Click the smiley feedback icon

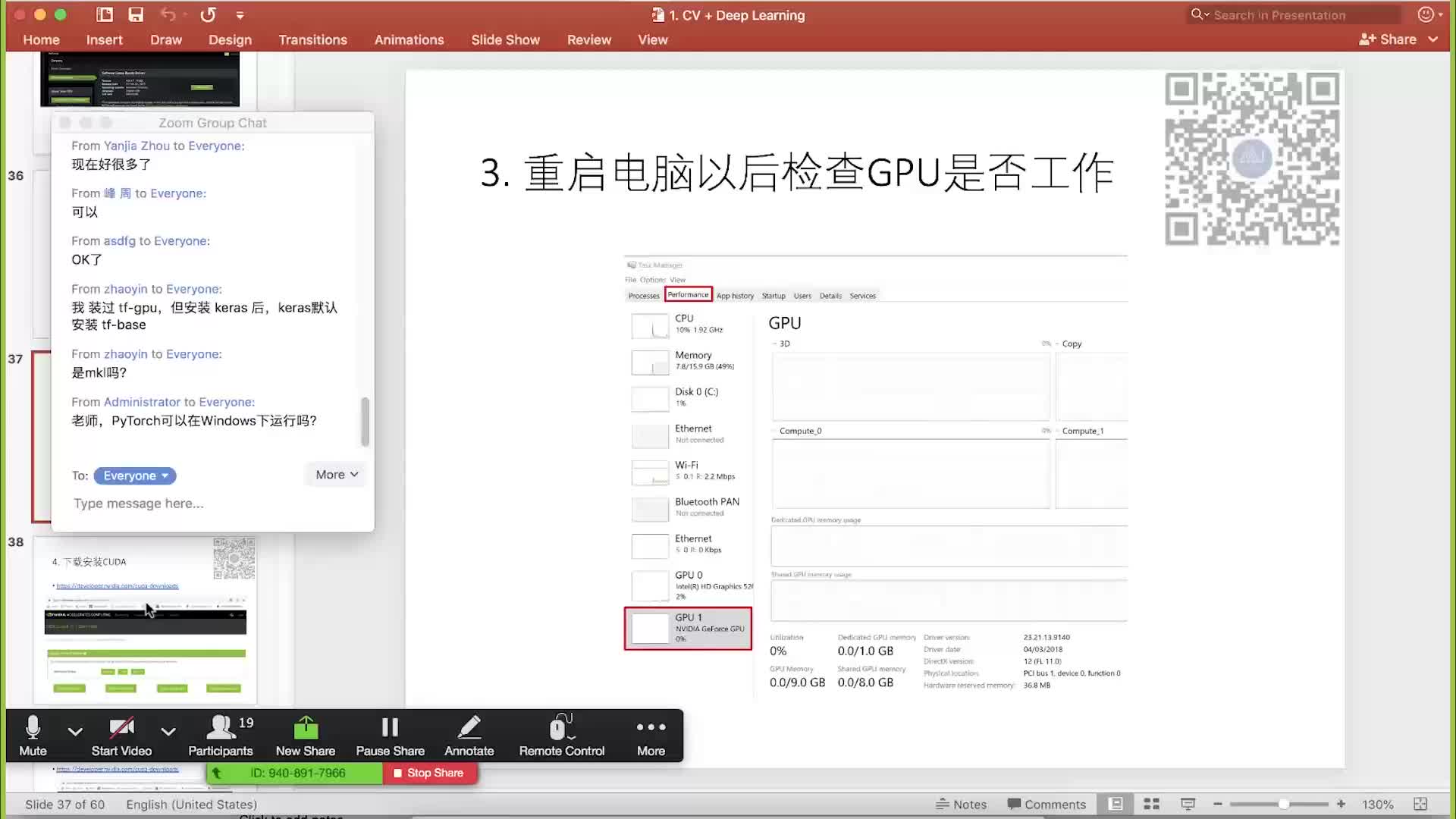point(1426,14)
